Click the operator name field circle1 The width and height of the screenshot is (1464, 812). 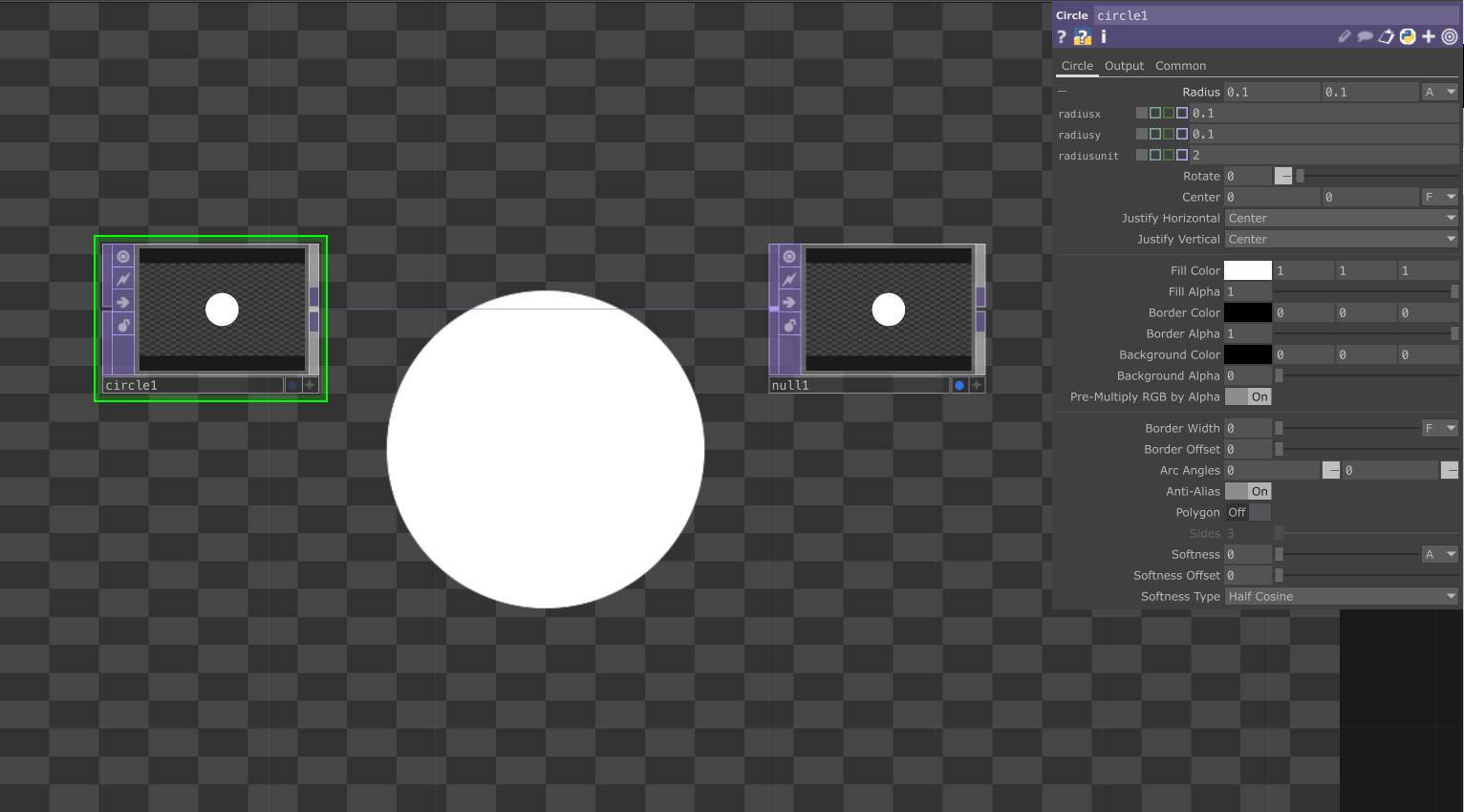point(1276,15)
